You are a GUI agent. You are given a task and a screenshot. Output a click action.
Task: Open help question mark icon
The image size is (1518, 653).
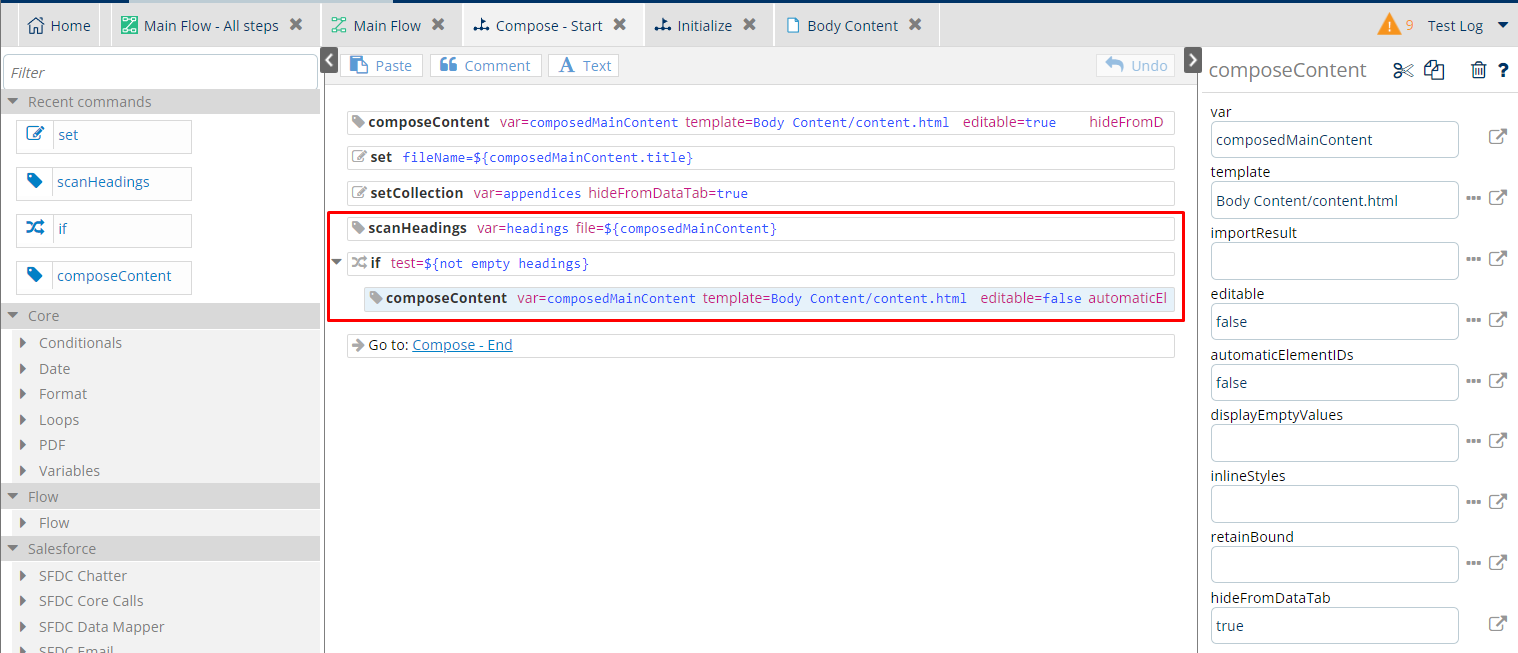click(1503, 70)
